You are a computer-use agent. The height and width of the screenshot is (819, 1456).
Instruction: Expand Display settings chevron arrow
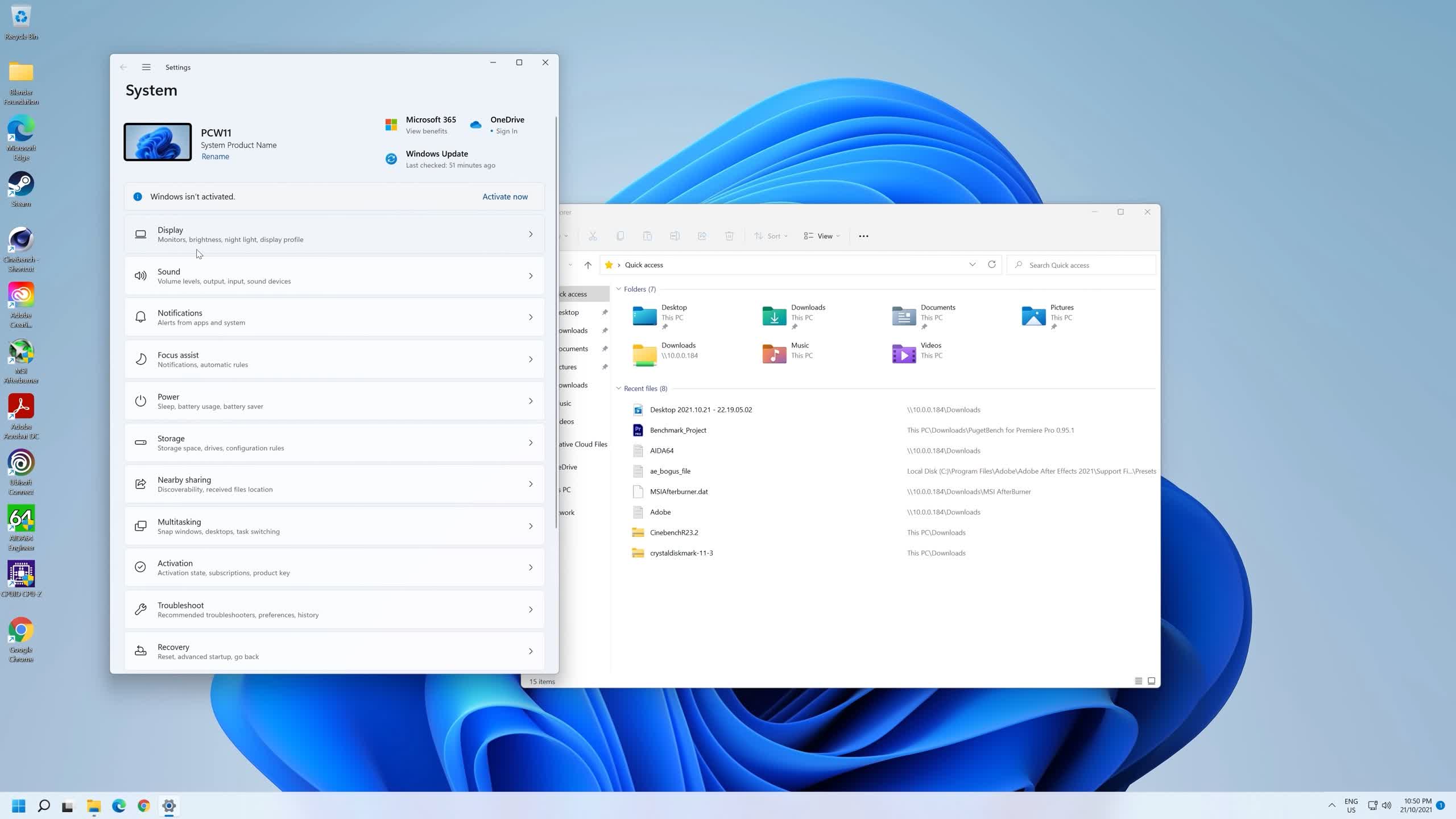[530, 234]
